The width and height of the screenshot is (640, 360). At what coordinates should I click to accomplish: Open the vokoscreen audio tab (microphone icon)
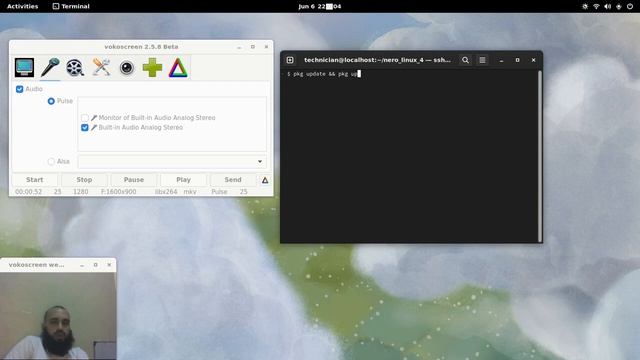point(50,67)
